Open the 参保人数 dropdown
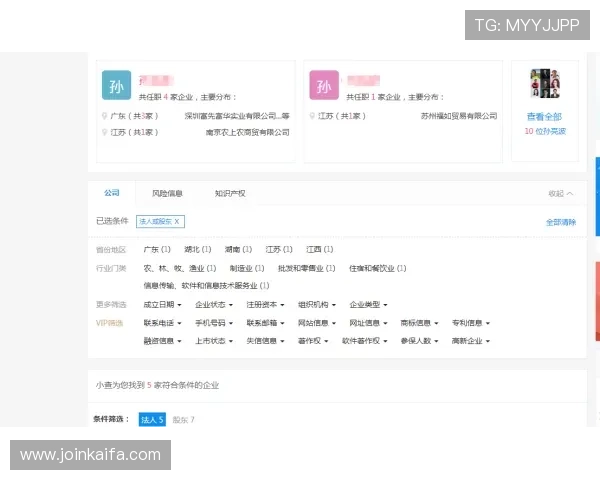Screen dimensions: 600x480 [419, 341]
